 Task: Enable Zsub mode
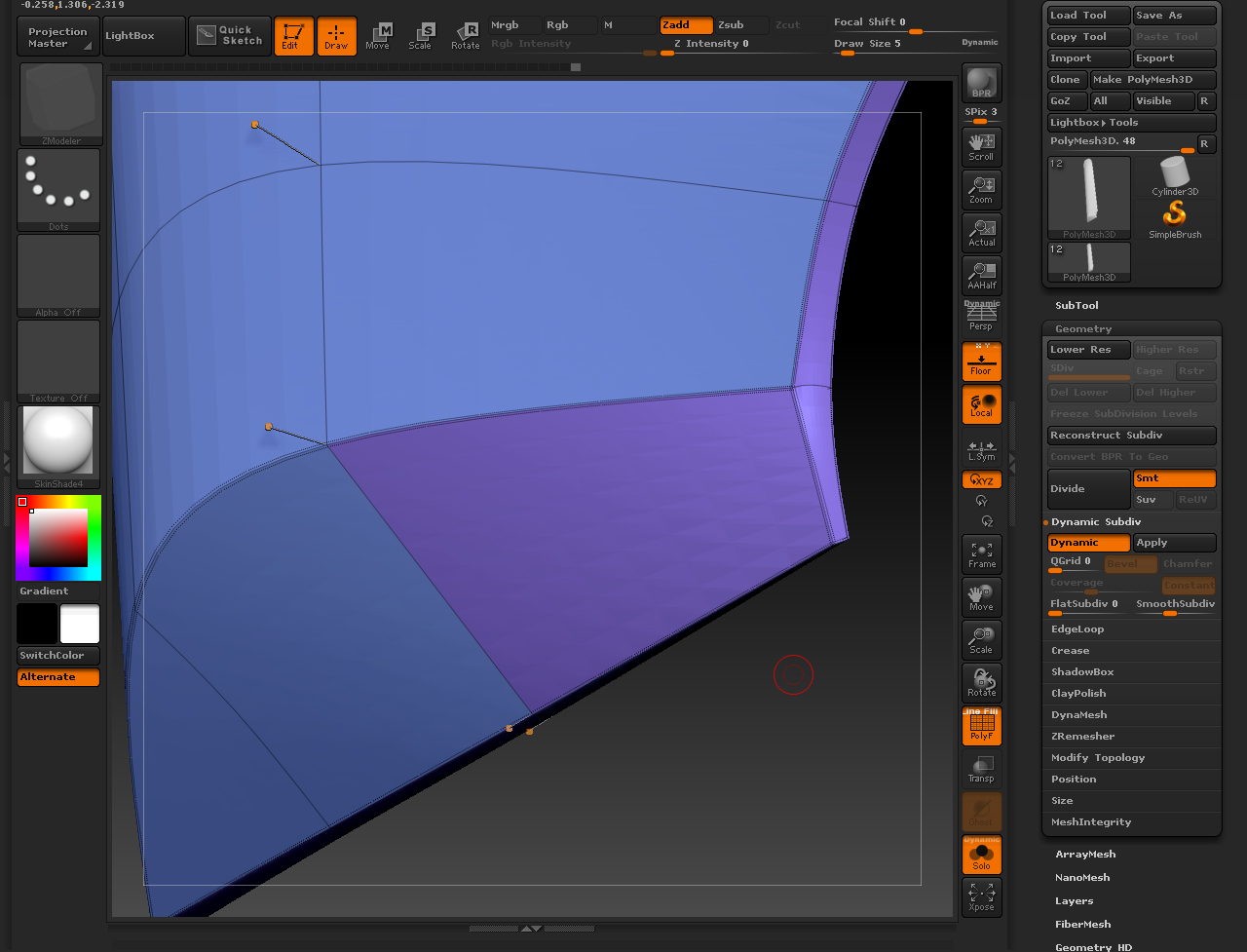[x=740, y=24]
